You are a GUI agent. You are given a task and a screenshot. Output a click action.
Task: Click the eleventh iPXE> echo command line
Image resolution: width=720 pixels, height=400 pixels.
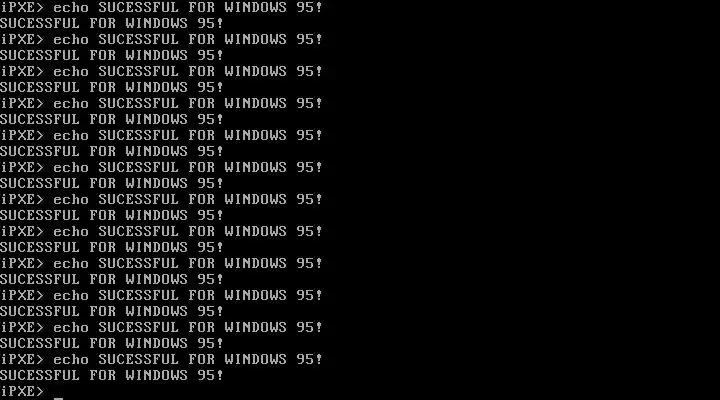(x=162, y=327)
